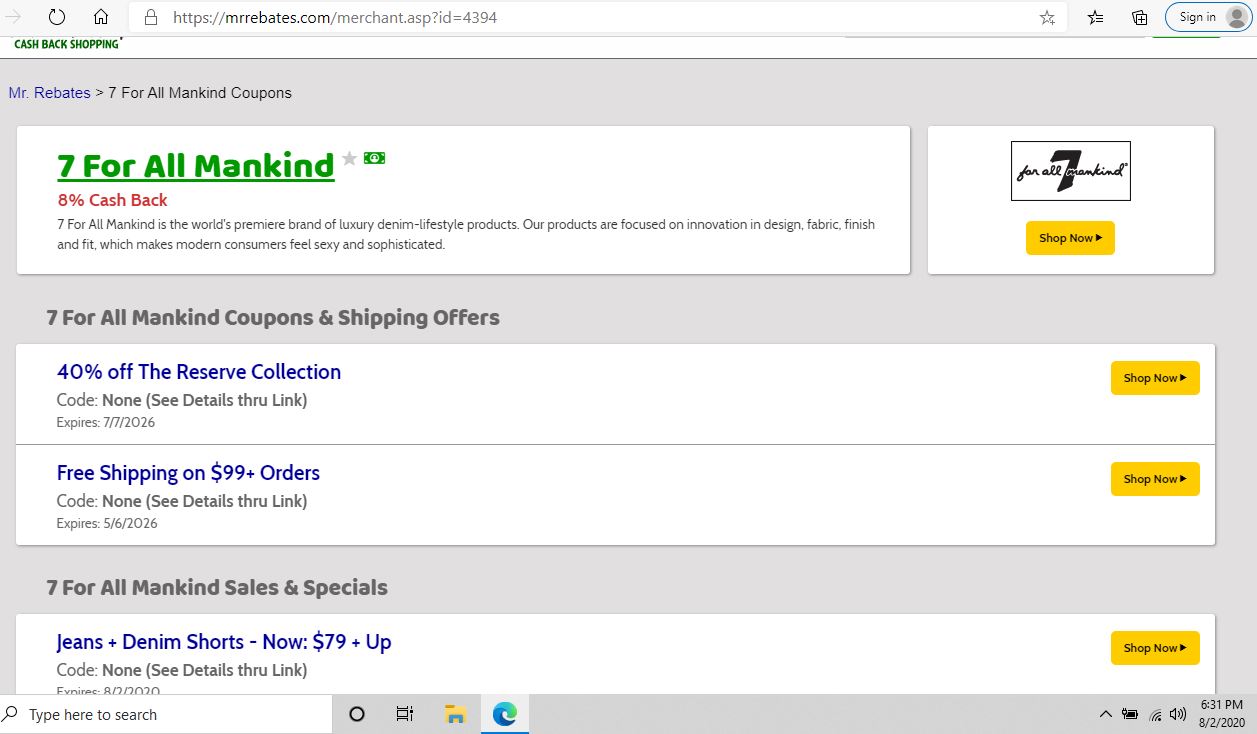The width and height of the screenshot is (1257, 734).
Task: Open the 40% off The Reserve Collection offer
Action: [x=199, y=372]
